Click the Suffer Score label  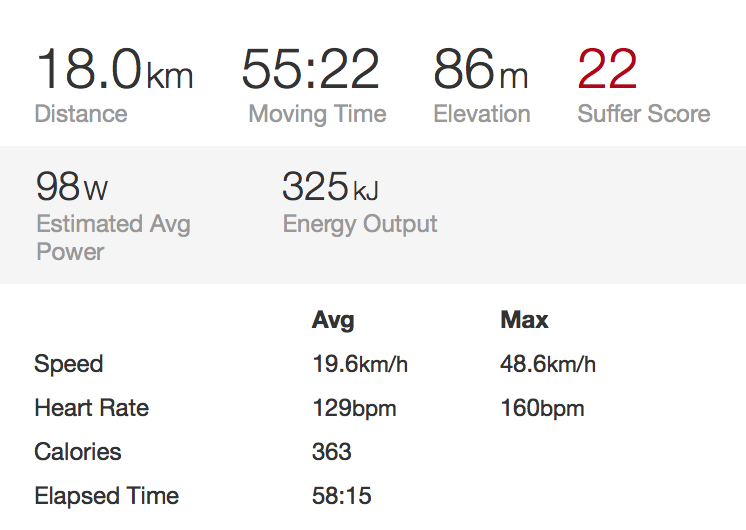coord(643,114)
